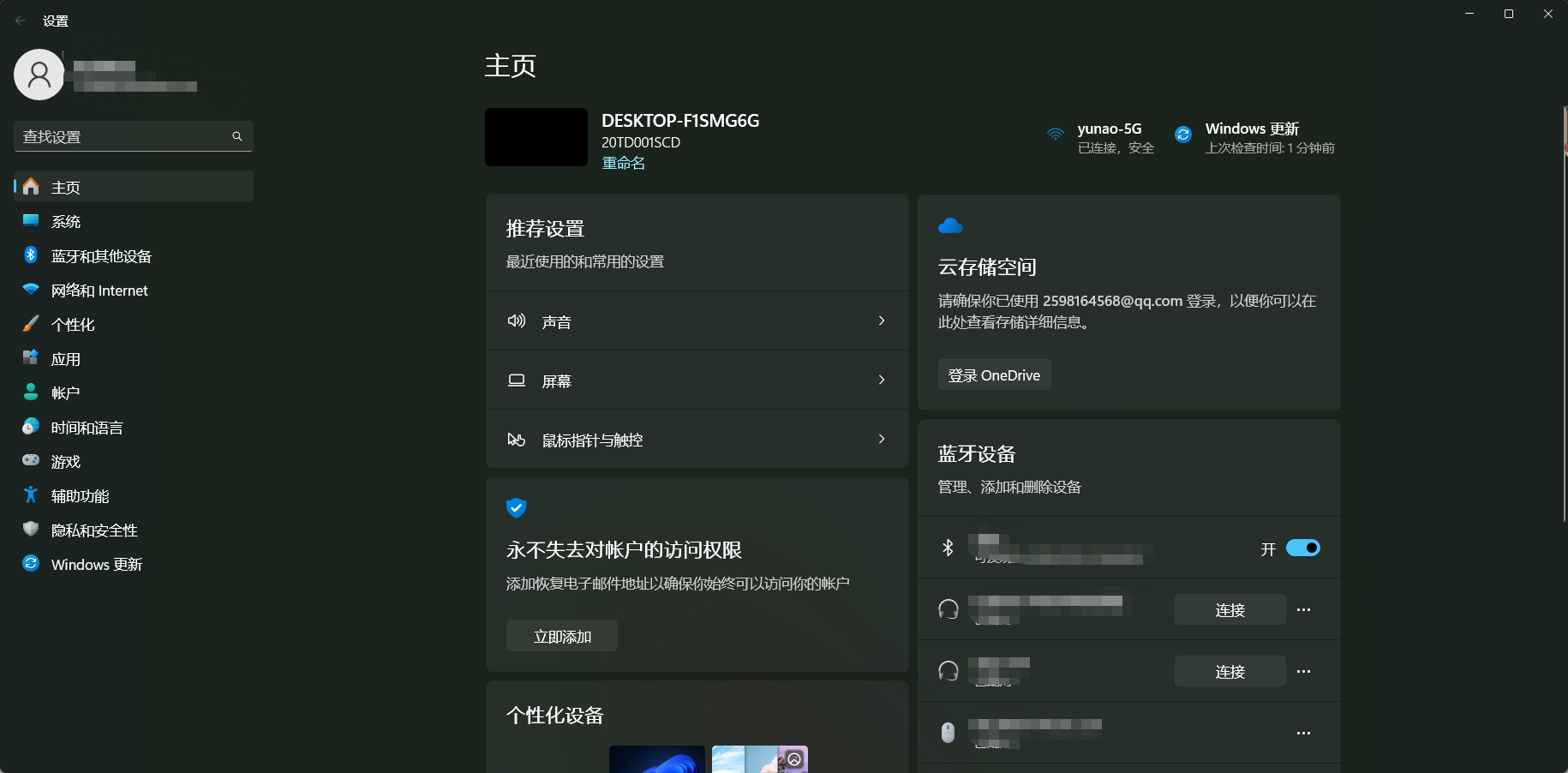1568x773 pixels.
Task: Expand the 声音 recommended setting
Action: [x=697, y=321]
